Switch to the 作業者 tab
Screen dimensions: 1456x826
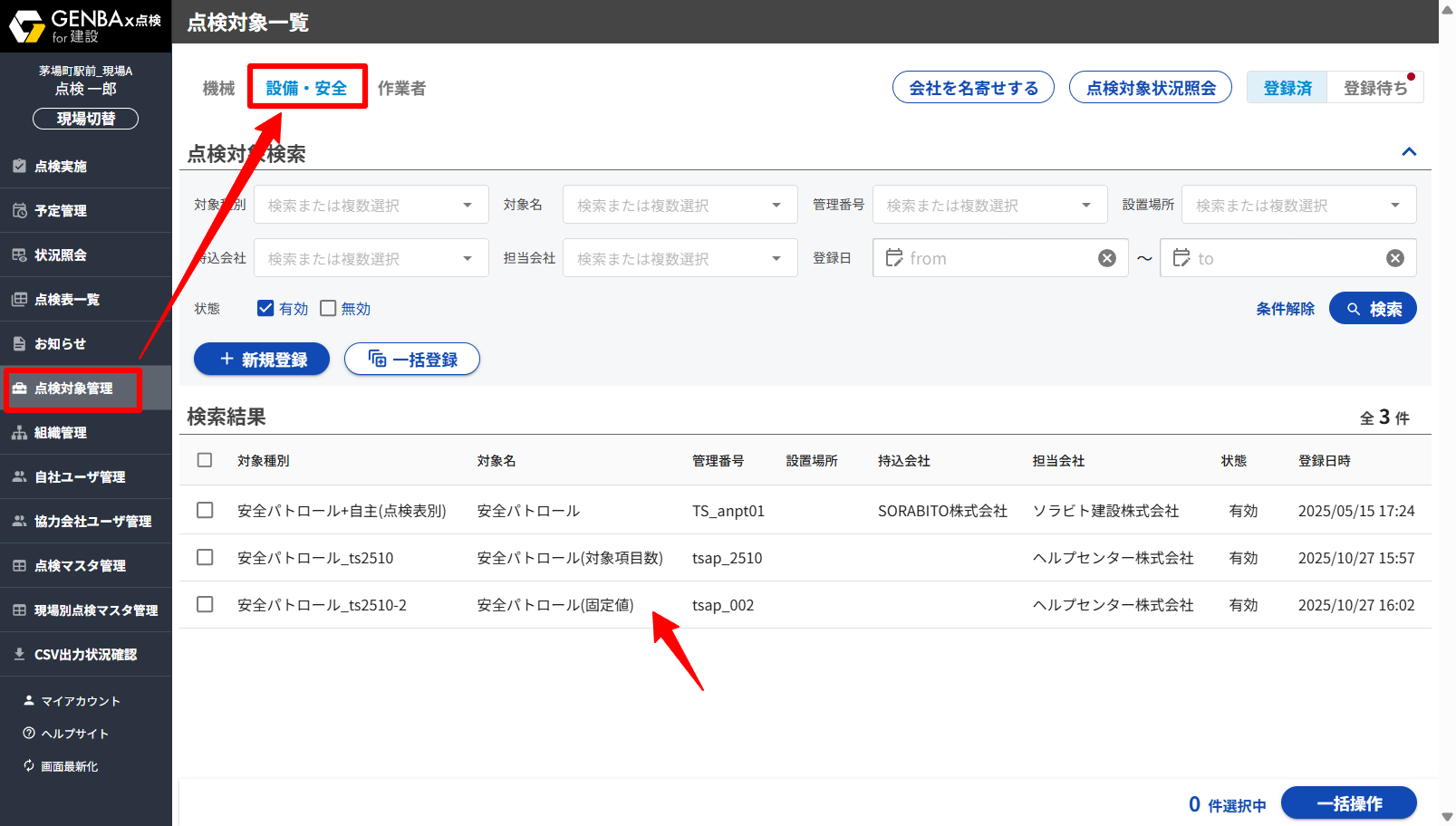[x=401, y=88]
